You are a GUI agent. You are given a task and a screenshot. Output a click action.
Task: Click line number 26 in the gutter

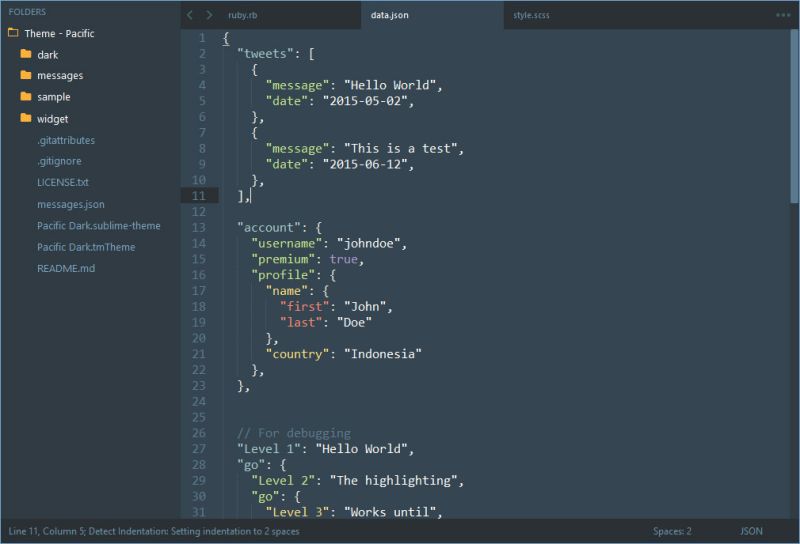tap(198, 433)
